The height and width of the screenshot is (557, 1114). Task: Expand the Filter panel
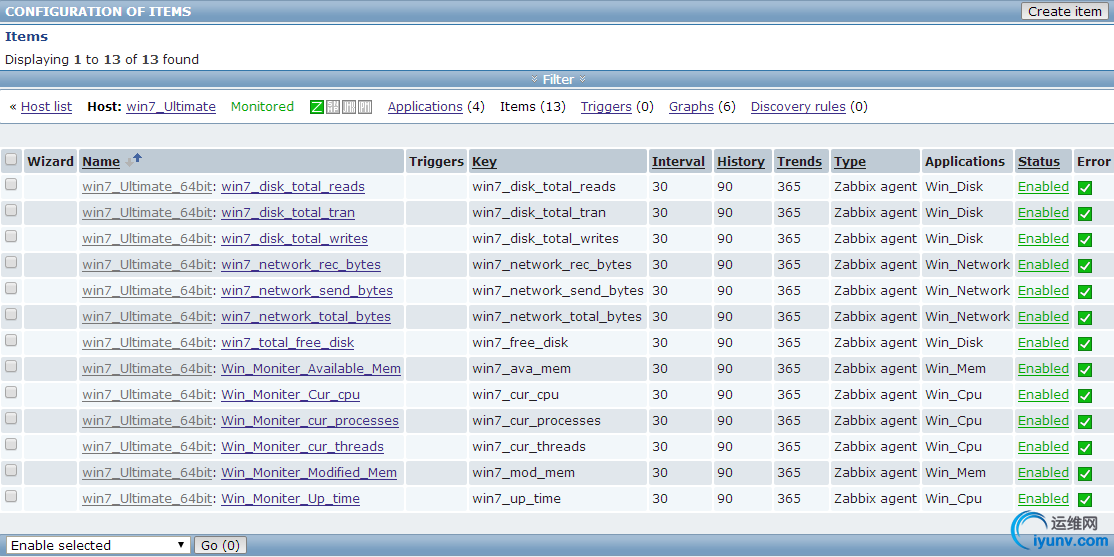pos(558,79)
